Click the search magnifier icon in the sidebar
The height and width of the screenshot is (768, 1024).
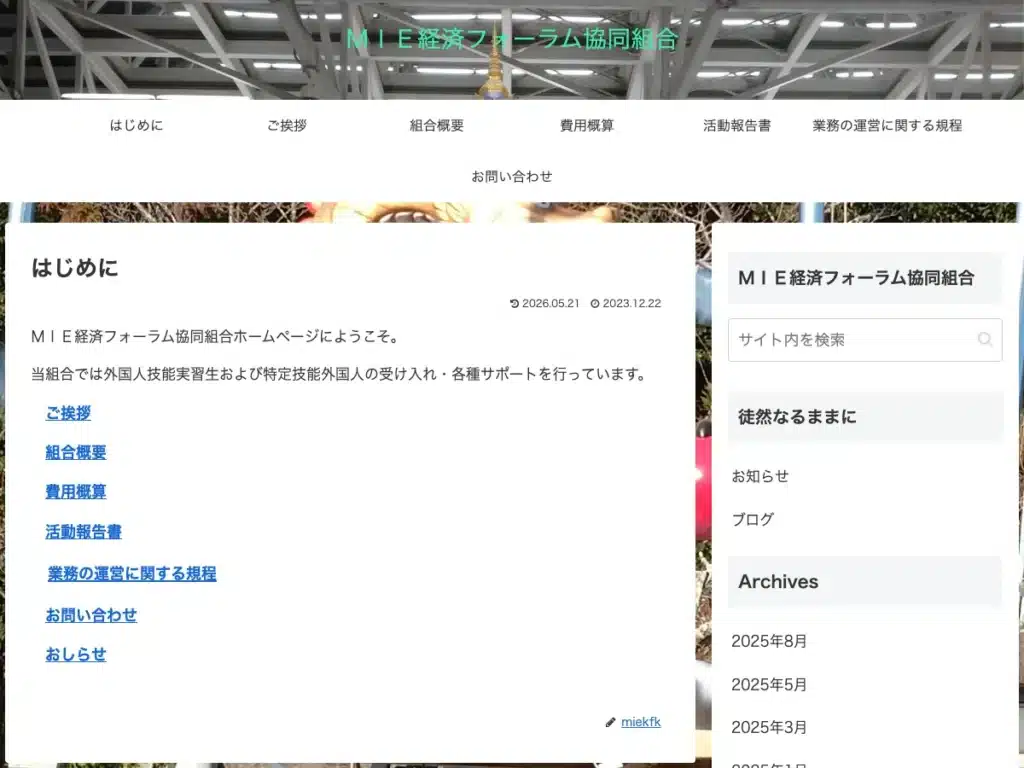tap(985, 340)
